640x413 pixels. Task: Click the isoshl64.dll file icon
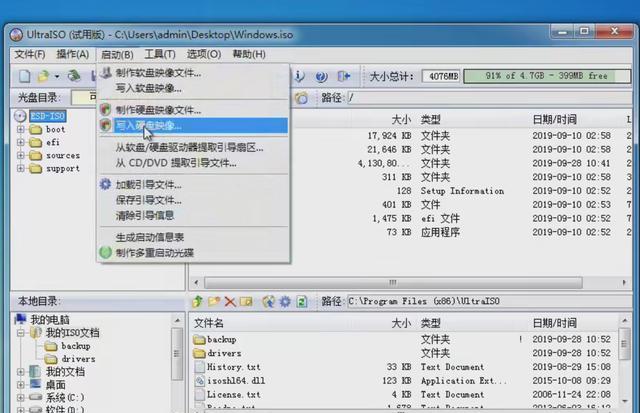[x=200, y=381]
